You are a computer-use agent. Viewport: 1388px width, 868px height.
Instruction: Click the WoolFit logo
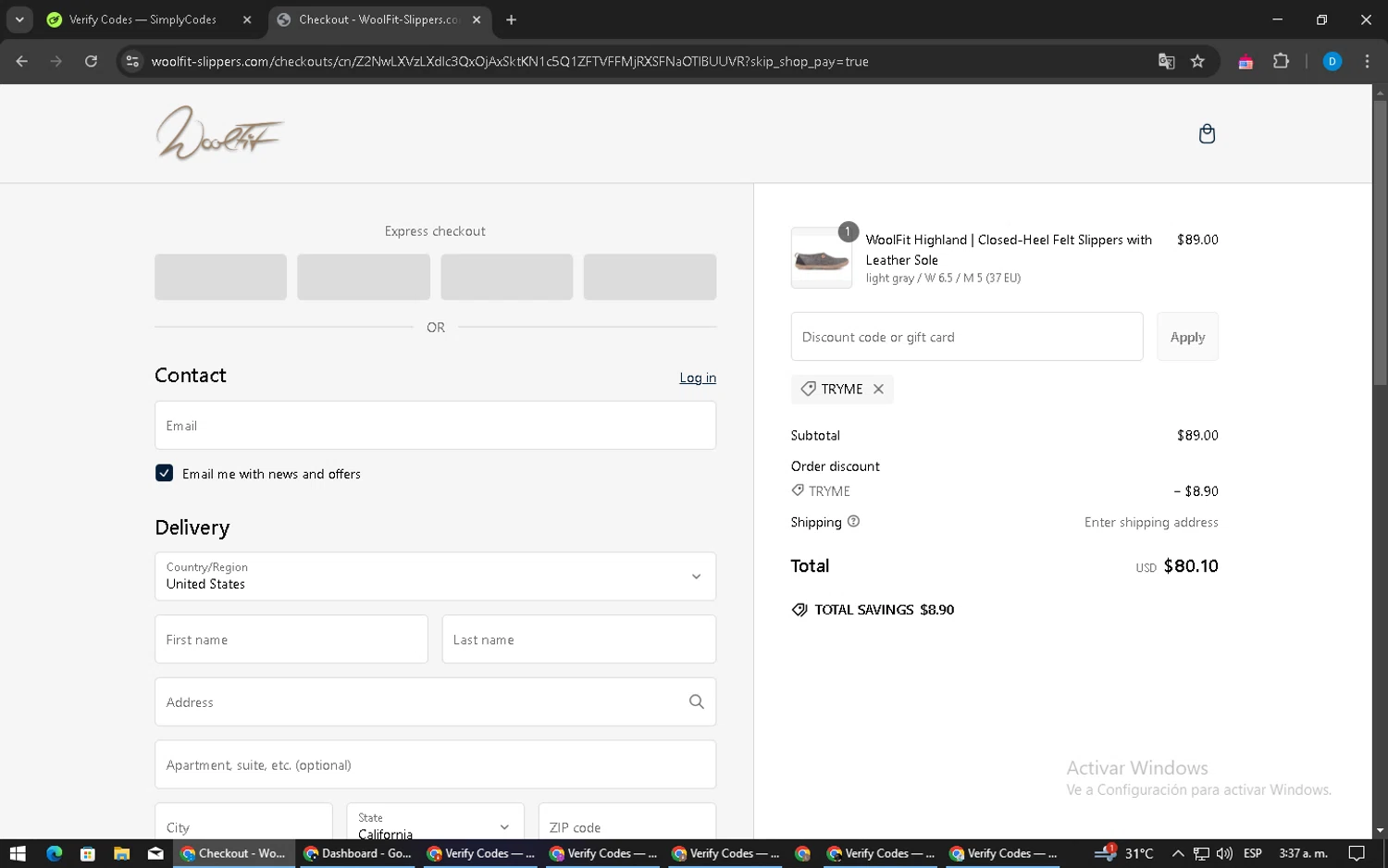point(219,133)
